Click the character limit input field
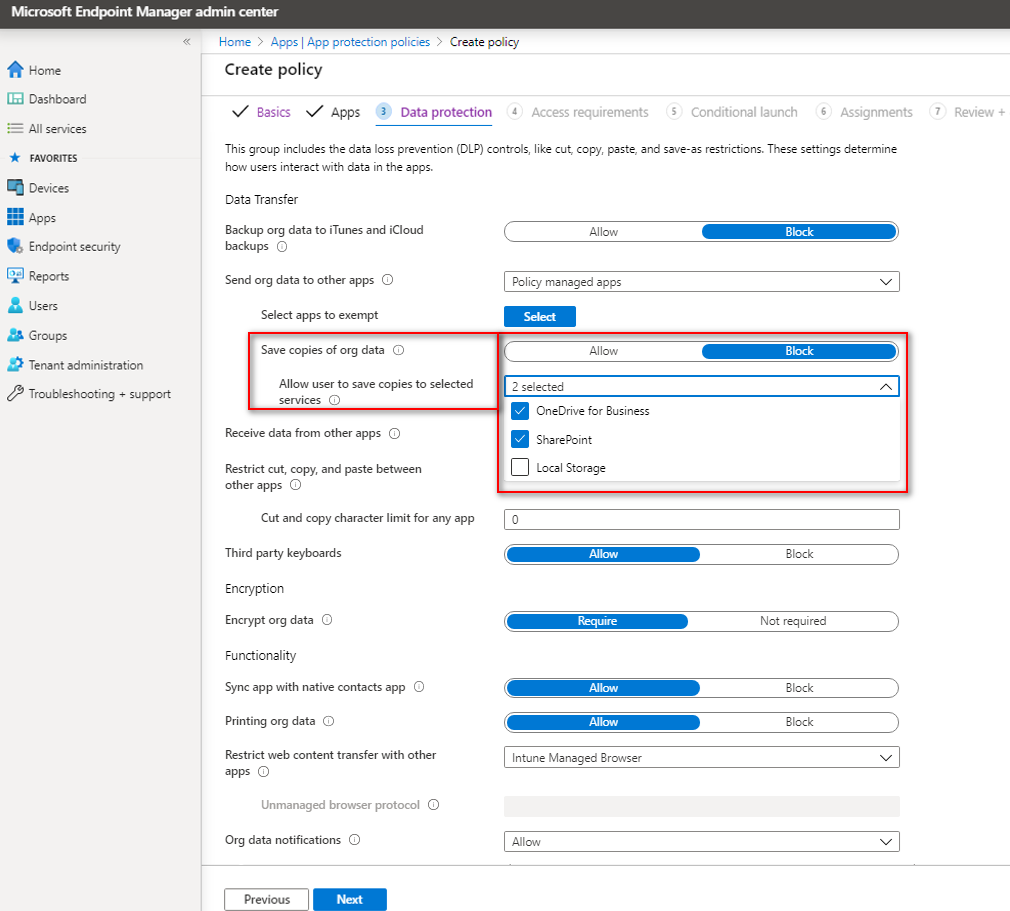Image resolution: width=1010 pixels, height=911 pixels. coord(701,519)
